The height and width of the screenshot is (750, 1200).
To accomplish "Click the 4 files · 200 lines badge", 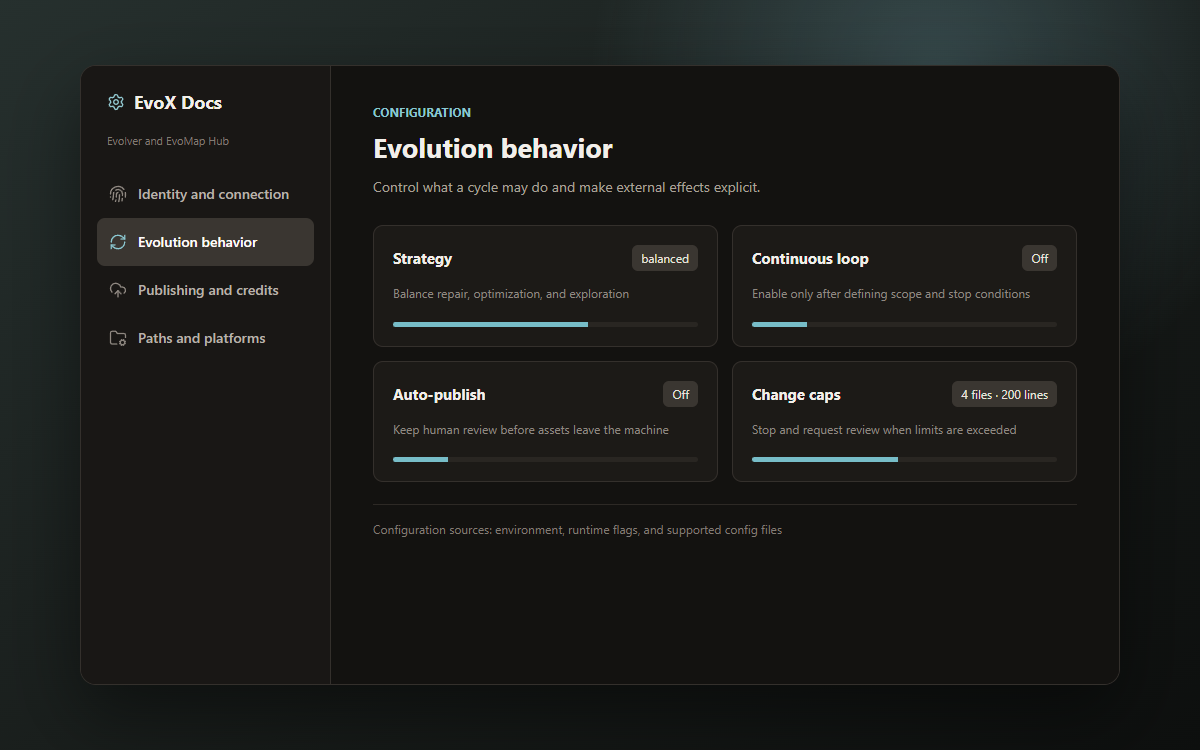I will point(1004,394).
